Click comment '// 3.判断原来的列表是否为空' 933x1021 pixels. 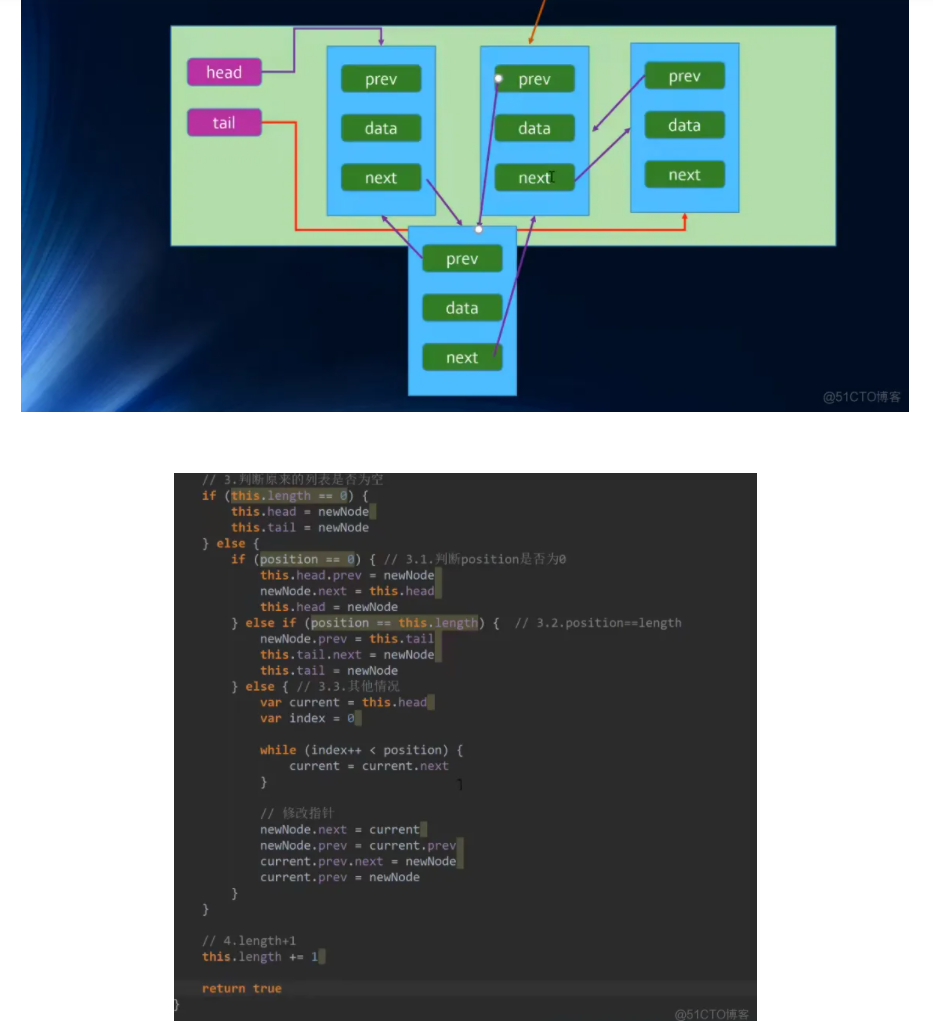[292, 480]
